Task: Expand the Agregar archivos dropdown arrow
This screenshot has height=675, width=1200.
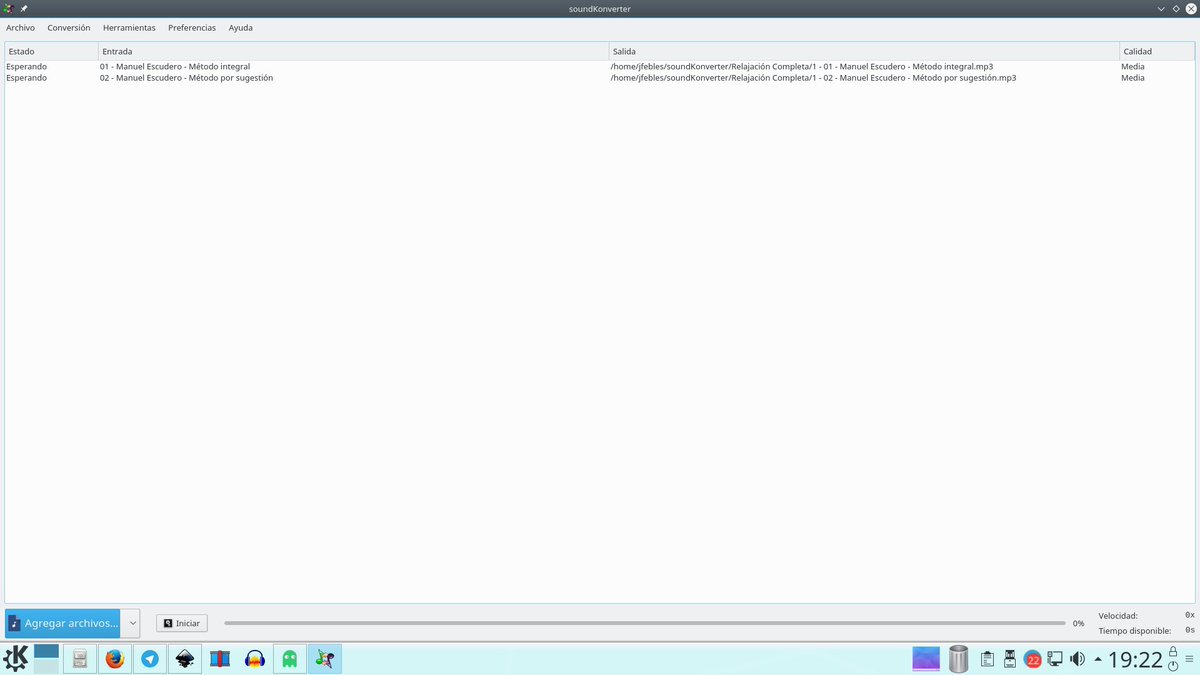Action: (131, 623)
